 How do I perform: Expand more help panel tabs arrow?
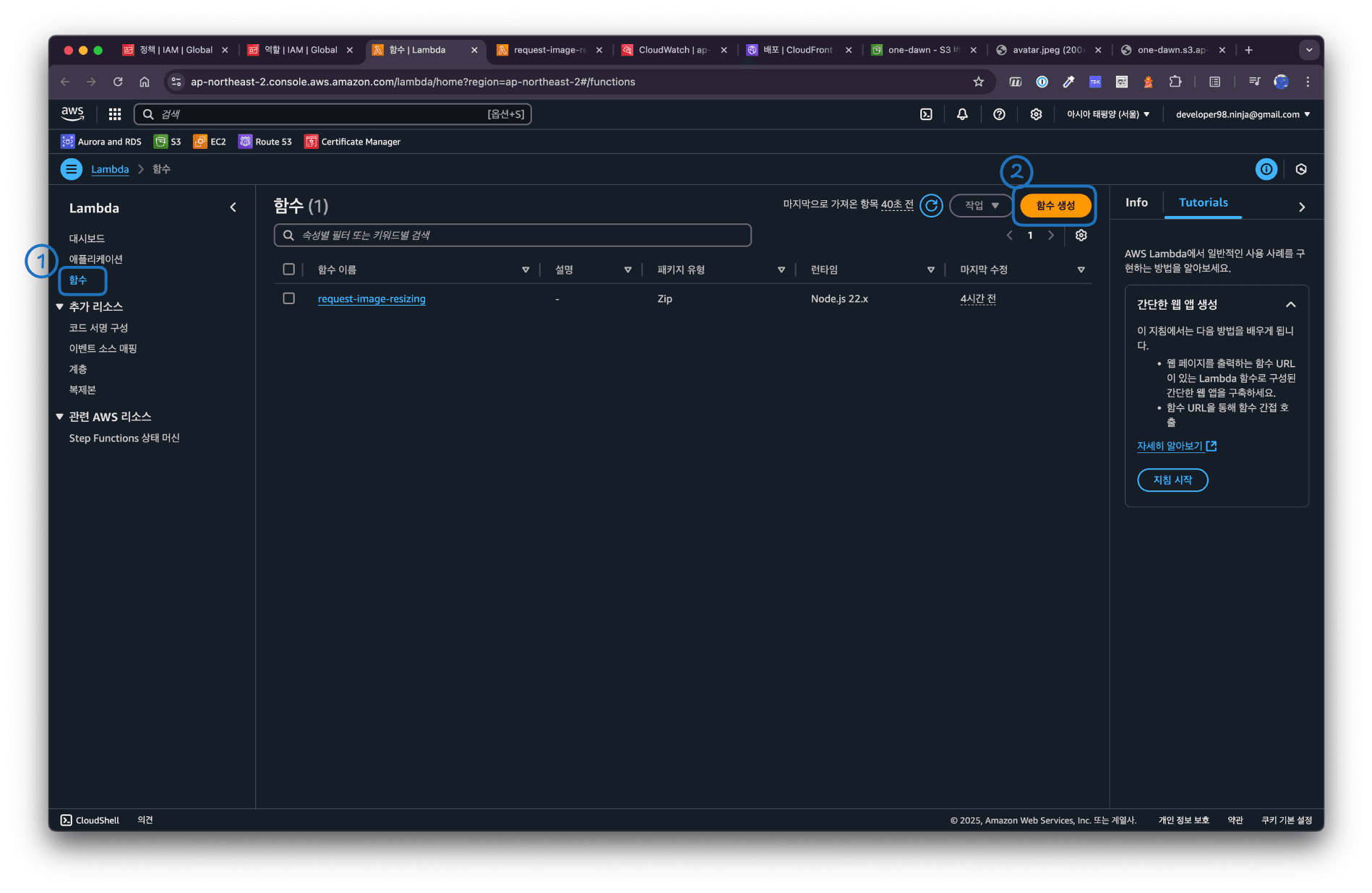point(1302,207)
